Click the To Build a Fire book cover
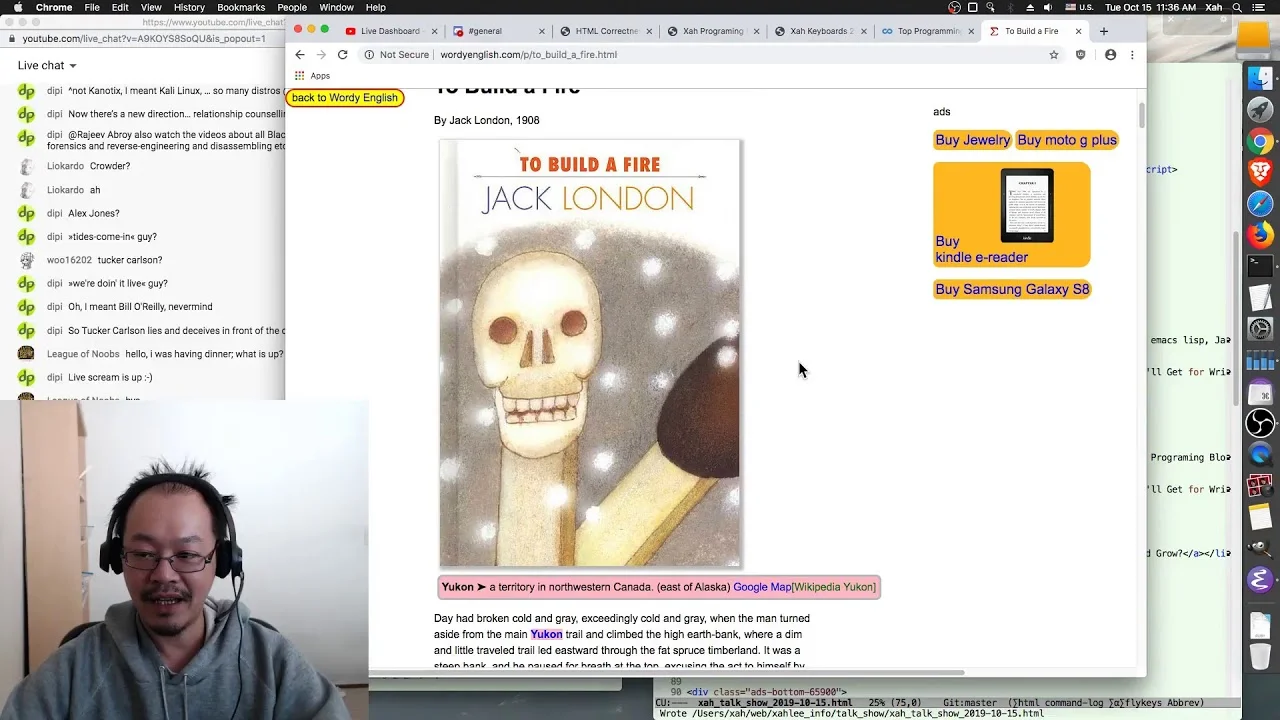Viewport: 1280px width, 720px height. click(x=590, y=354)
